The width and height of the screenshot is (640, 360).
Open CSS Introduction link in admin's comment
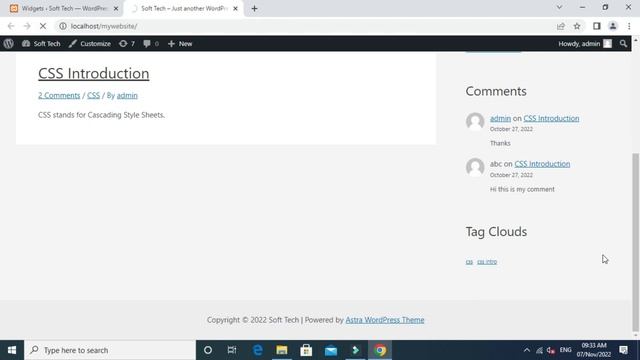pos(551,118)
